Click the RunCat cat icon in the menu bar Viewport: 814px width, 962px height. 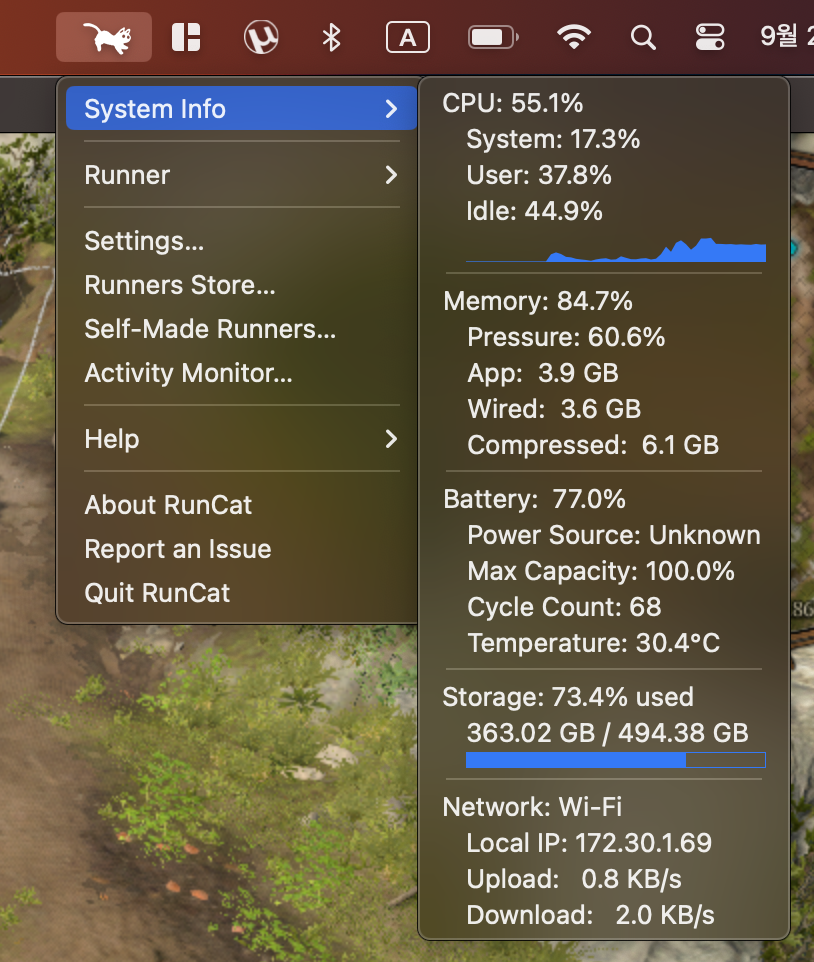click(x=103, y=37)
